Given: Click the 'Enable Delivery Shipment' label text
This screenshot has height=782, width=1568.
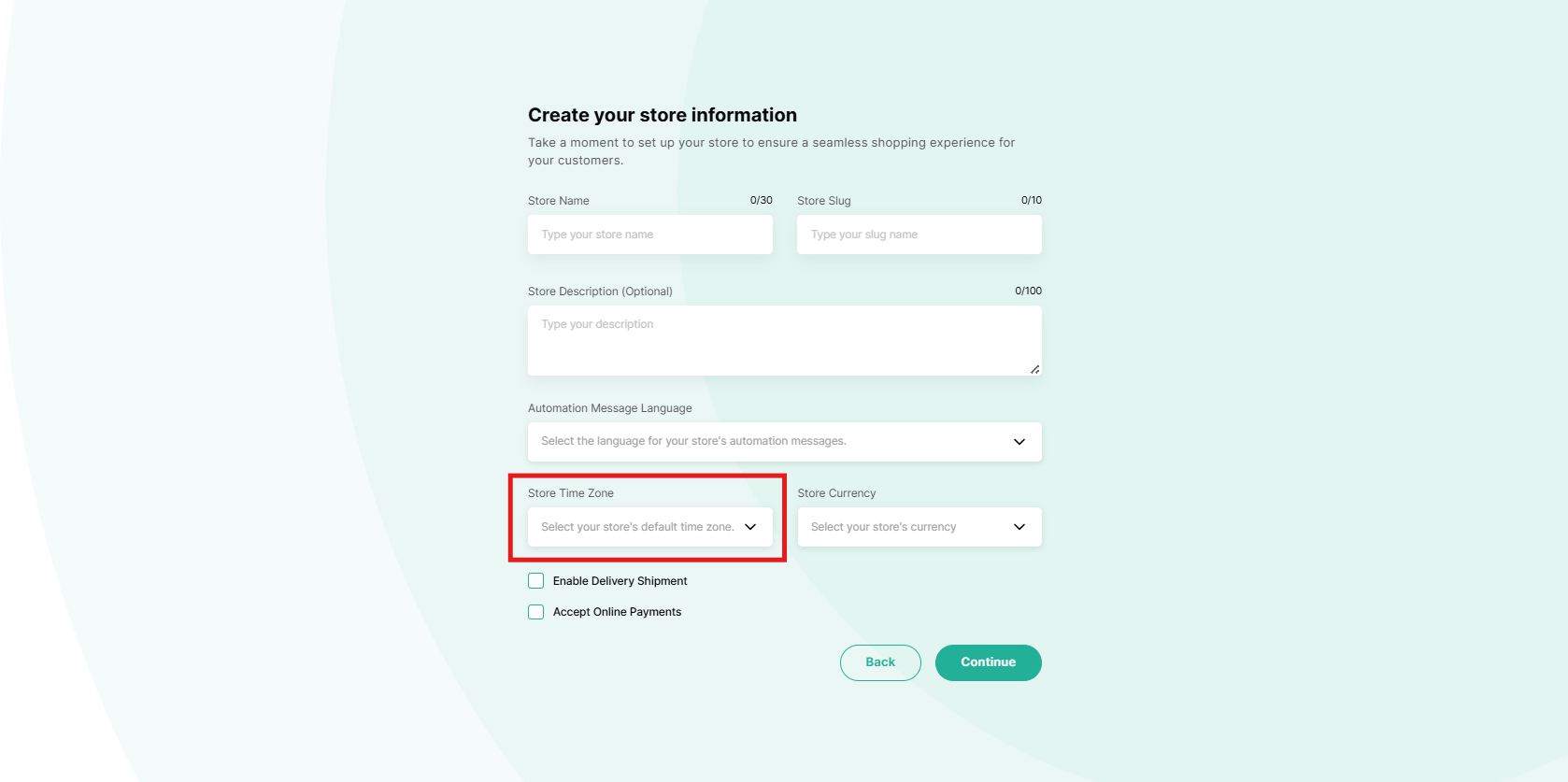Looking at the screenshot, I should tap(620, 581).
